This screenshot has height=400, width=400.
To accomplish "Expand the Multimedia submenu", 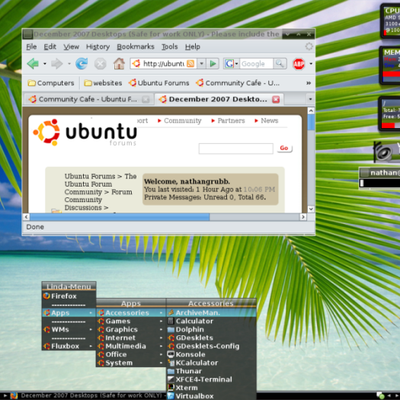I will [131, 346].
